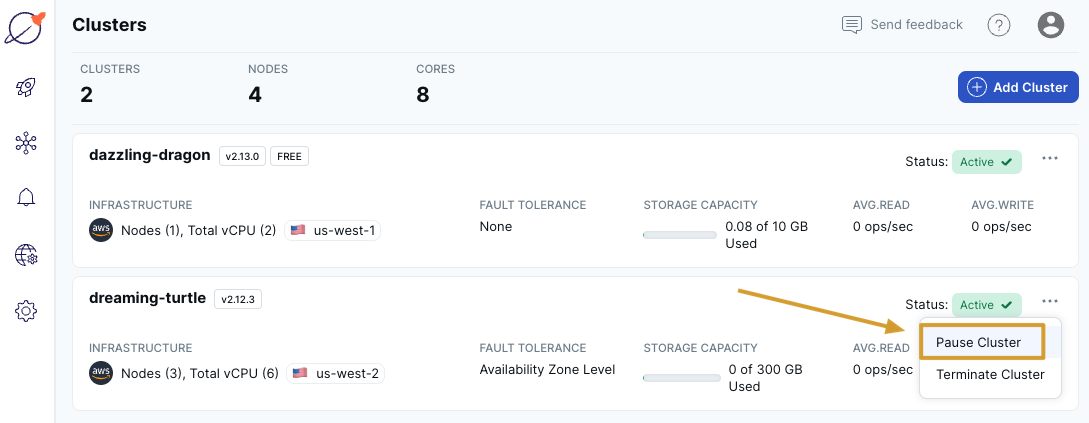
Task: Click the AWS icon for dazzling-dragon
Action: [x=100, y=230]
